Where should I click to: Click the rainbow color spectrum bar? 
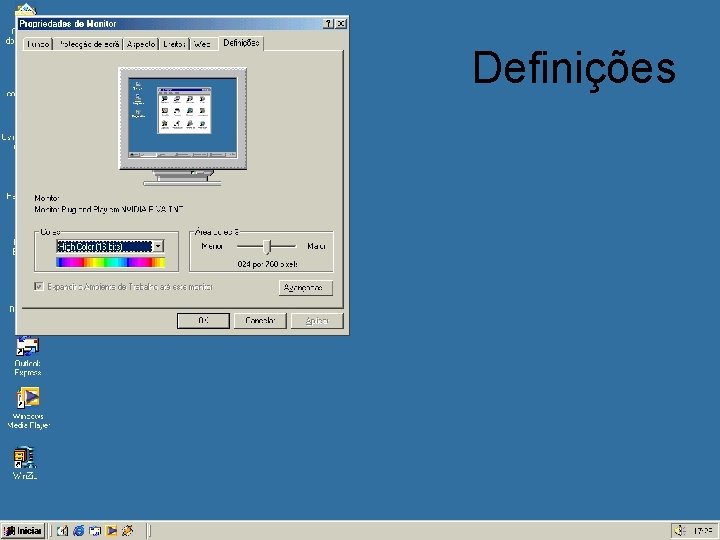click(x=110, y=262)
